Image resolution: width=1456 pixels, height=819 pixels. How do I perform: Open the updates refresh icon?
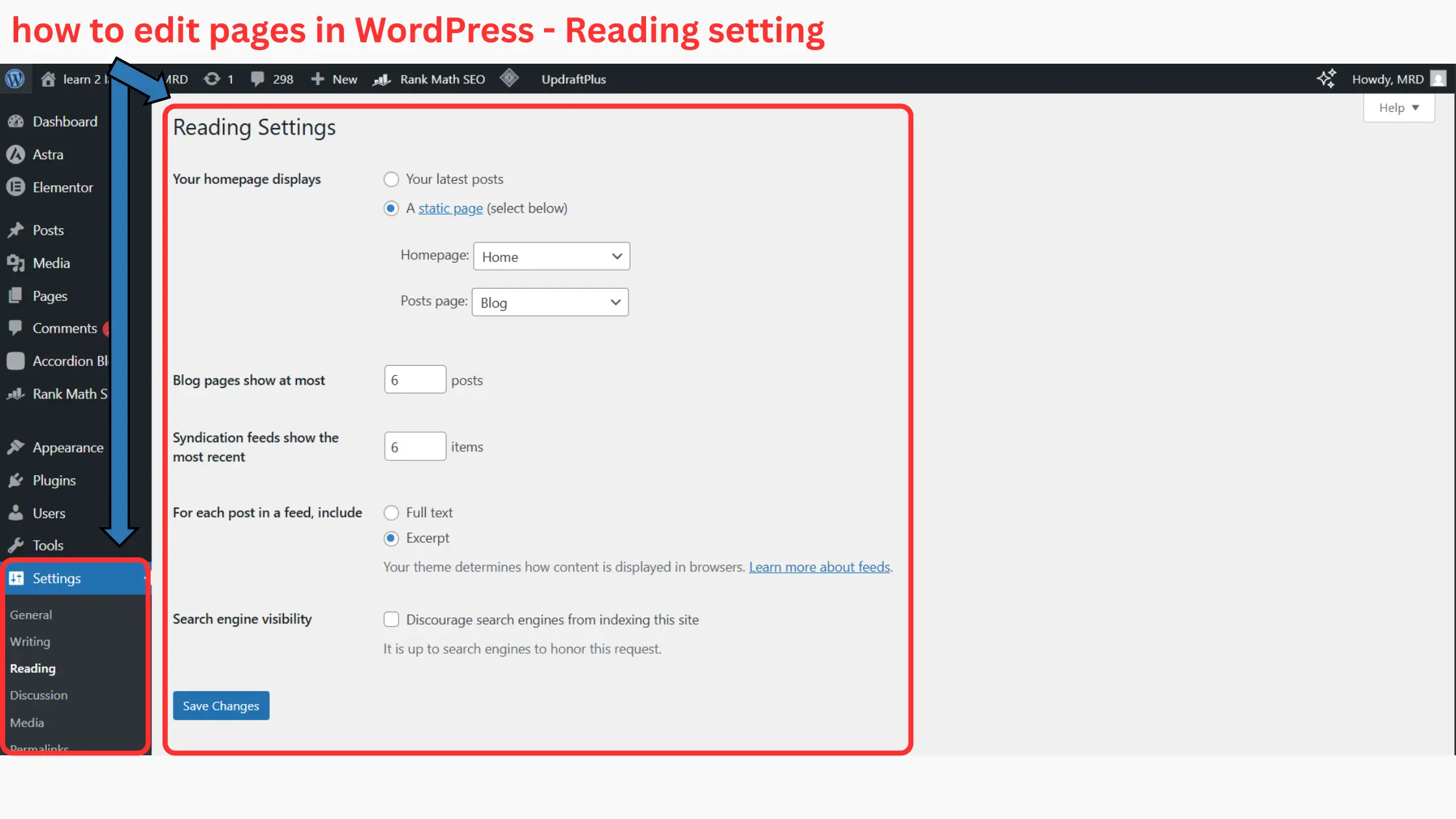click(x=212, y=79)
